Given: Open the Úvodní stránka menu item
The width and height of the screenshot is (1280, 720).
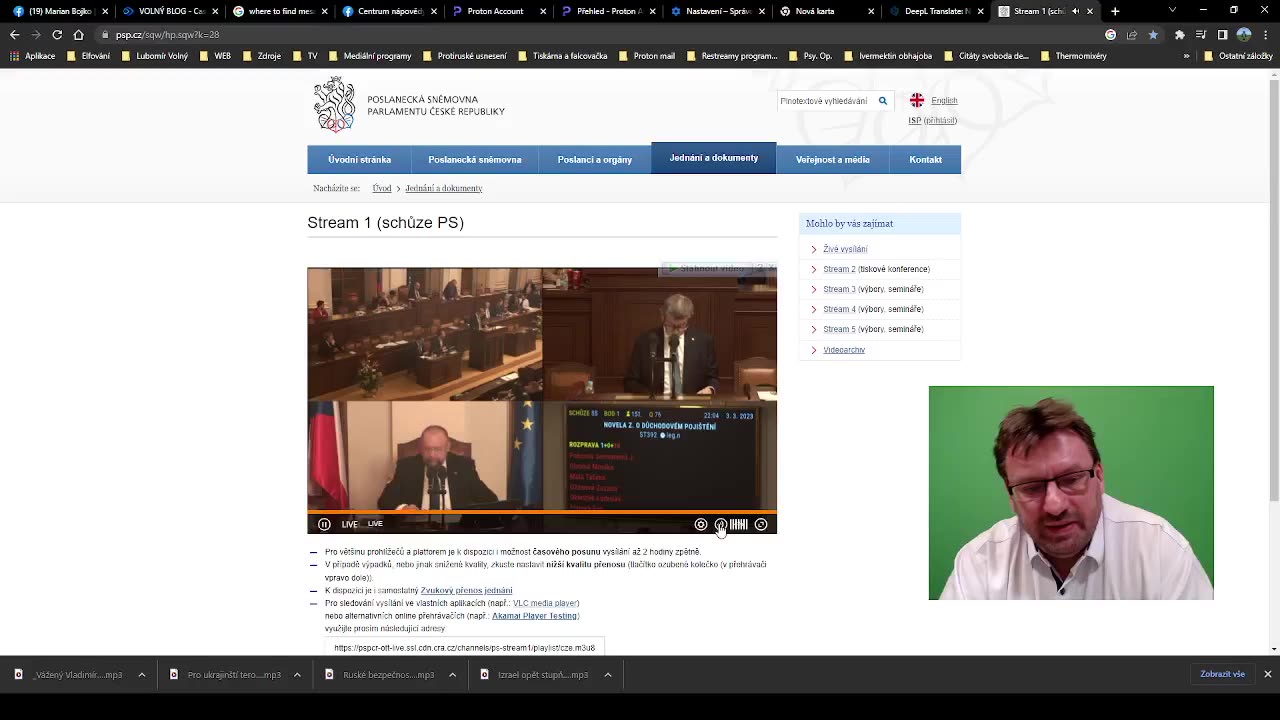Looking at the screenshot, I should pos(359,160).
